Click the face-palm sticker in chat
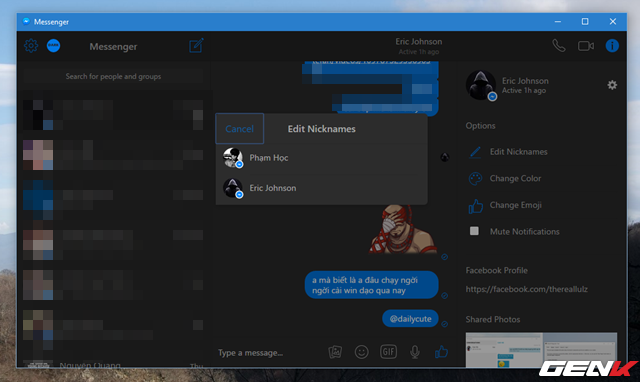This screenshot has height=382, width=640. point(402,229)
